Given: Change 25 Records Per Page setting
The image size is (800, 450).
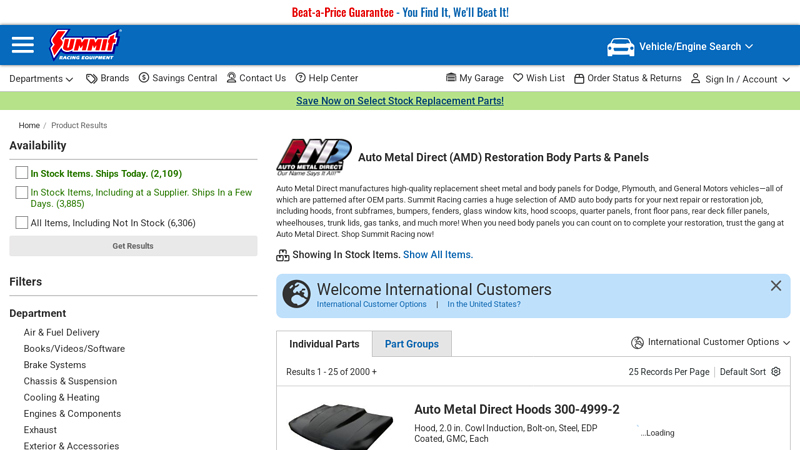Looking at the screenshot, I should (668, 372).
